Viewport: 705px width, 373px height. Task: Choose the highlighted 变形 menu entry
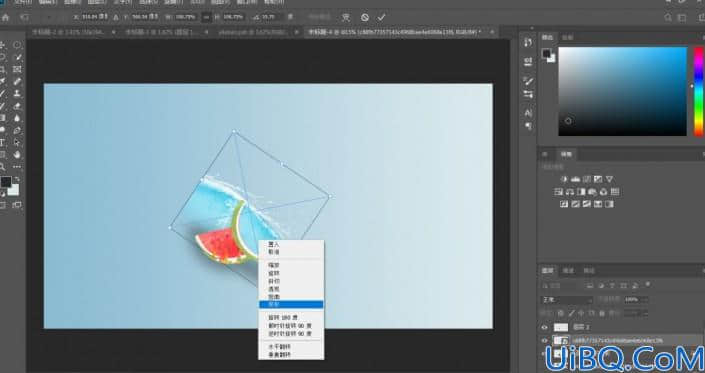click(291, 305)
